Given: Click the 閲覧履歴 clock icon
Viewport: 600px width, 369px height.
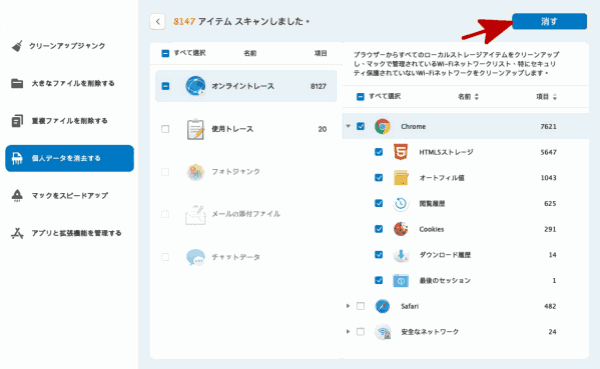Looking at the screenshot, I should pyautogui.click(x=401, y=203).
